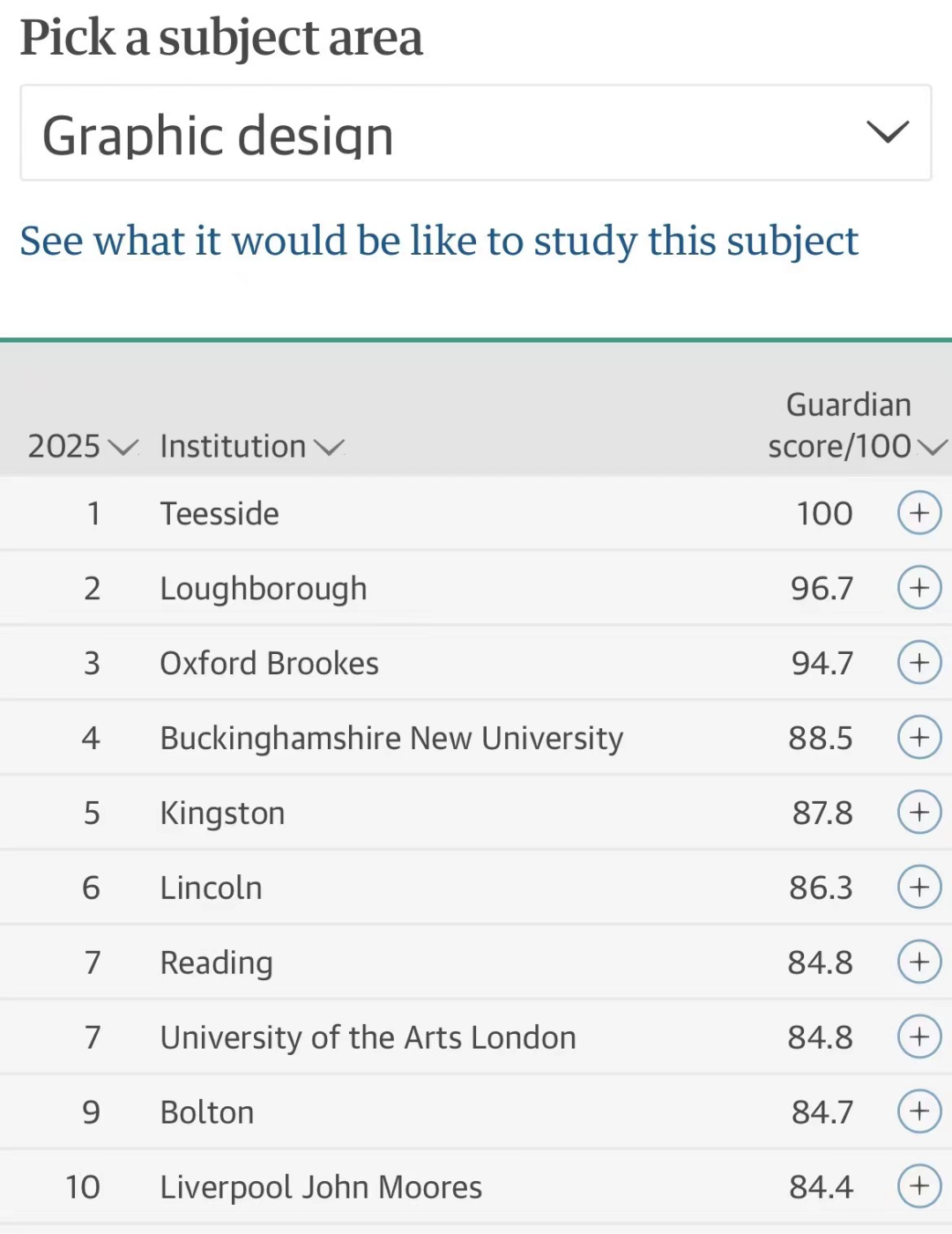Viewport: 952px width, 1234px height.
Task: Expand Loughborough row with plus icon
Action: 919,588
